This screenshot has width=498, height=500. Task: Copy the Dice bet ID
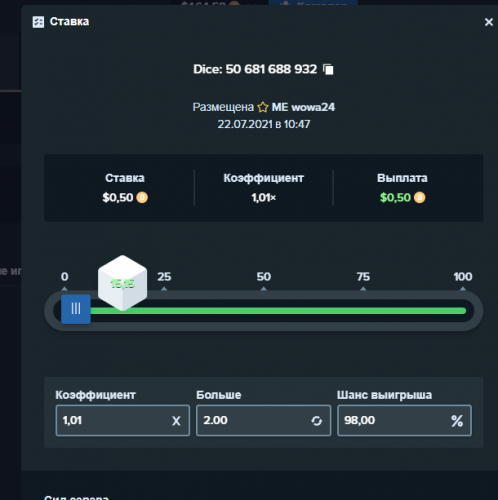328,69
